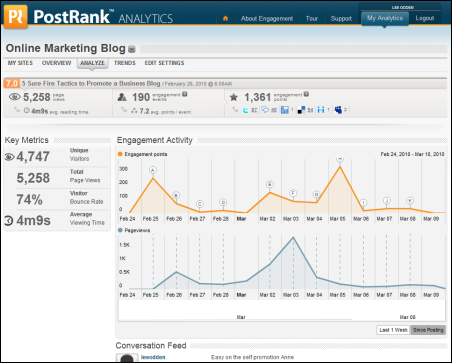Click the Logout link
452x363 pixels.
click(425, 18)
